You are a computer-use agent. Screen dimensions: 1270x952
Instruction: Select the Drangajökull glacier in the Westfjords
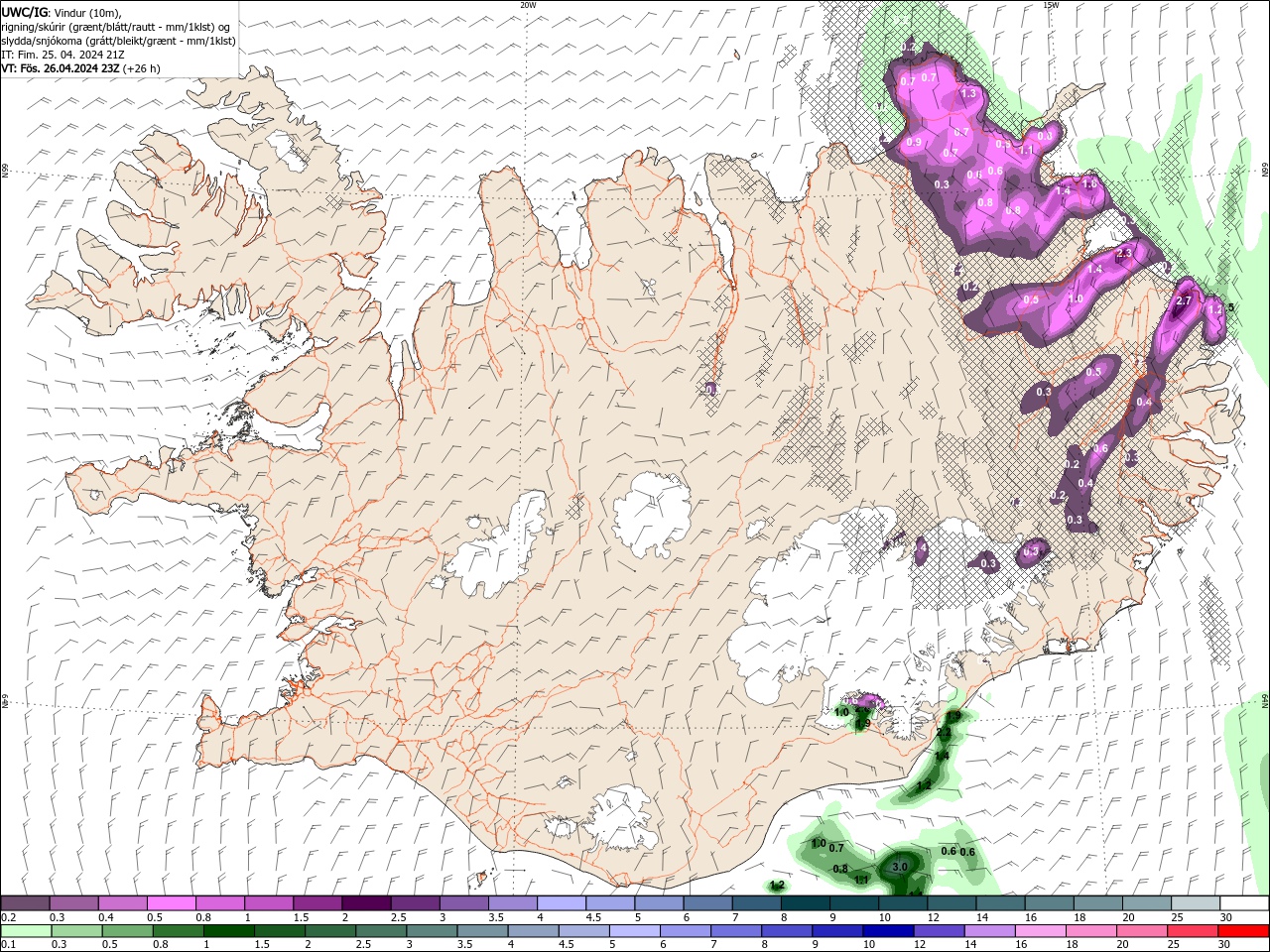(x=290, y=151)
